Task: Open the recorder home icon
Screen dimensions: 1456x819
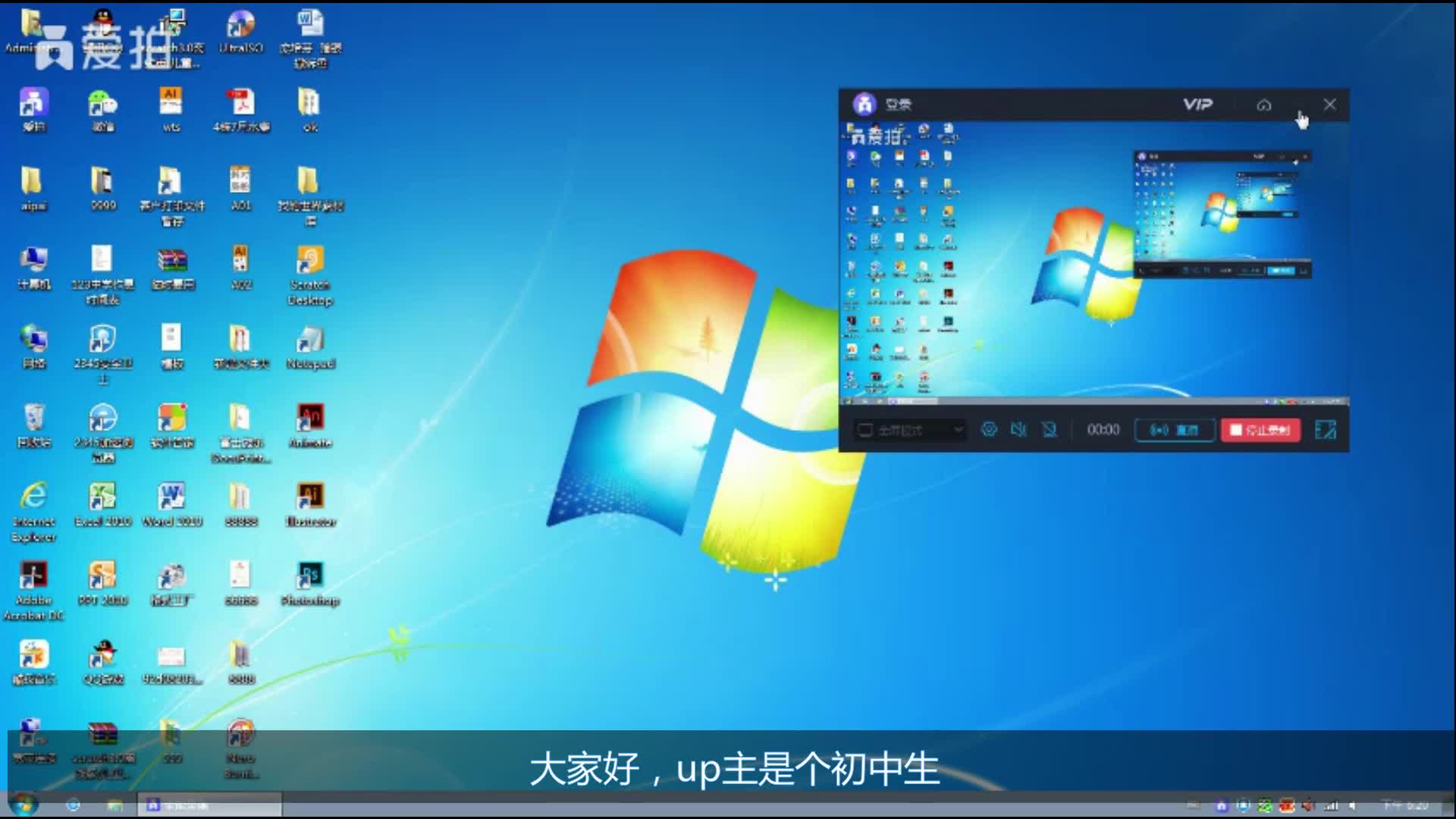Action: pos(1263,105)
